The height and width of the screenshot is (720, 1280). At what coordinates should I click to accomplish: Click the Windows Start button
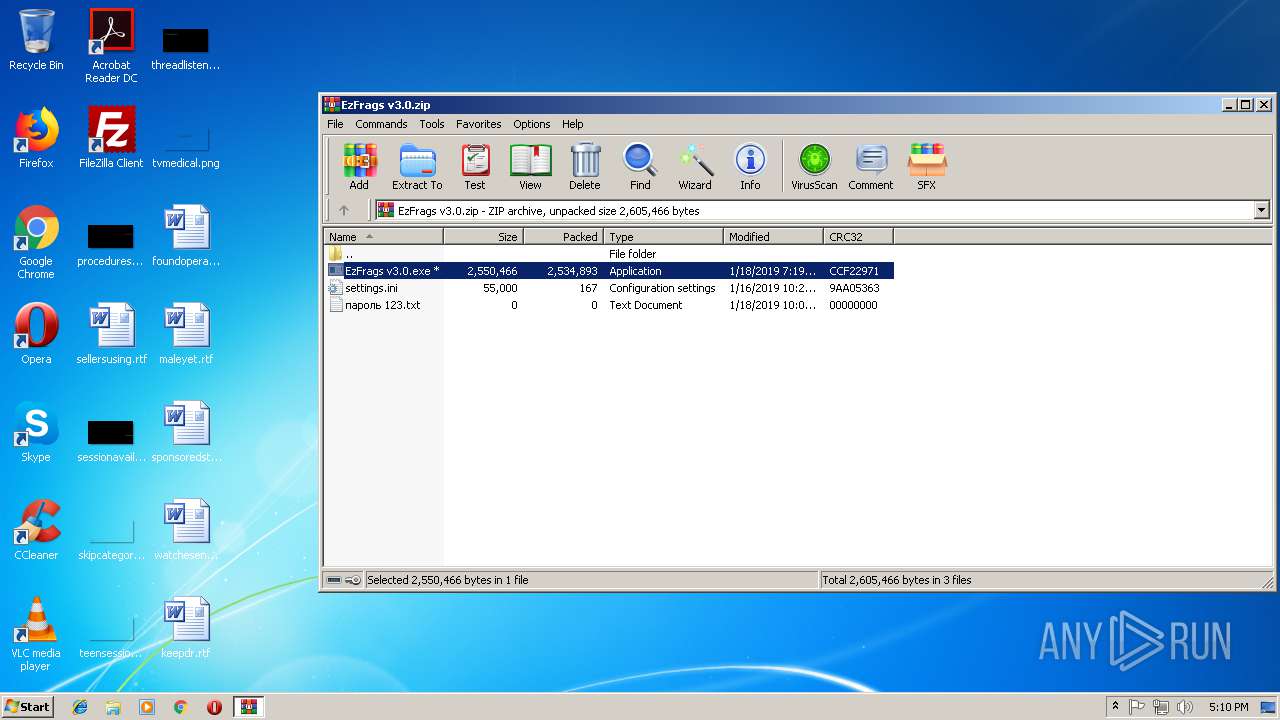click(28, 706)
